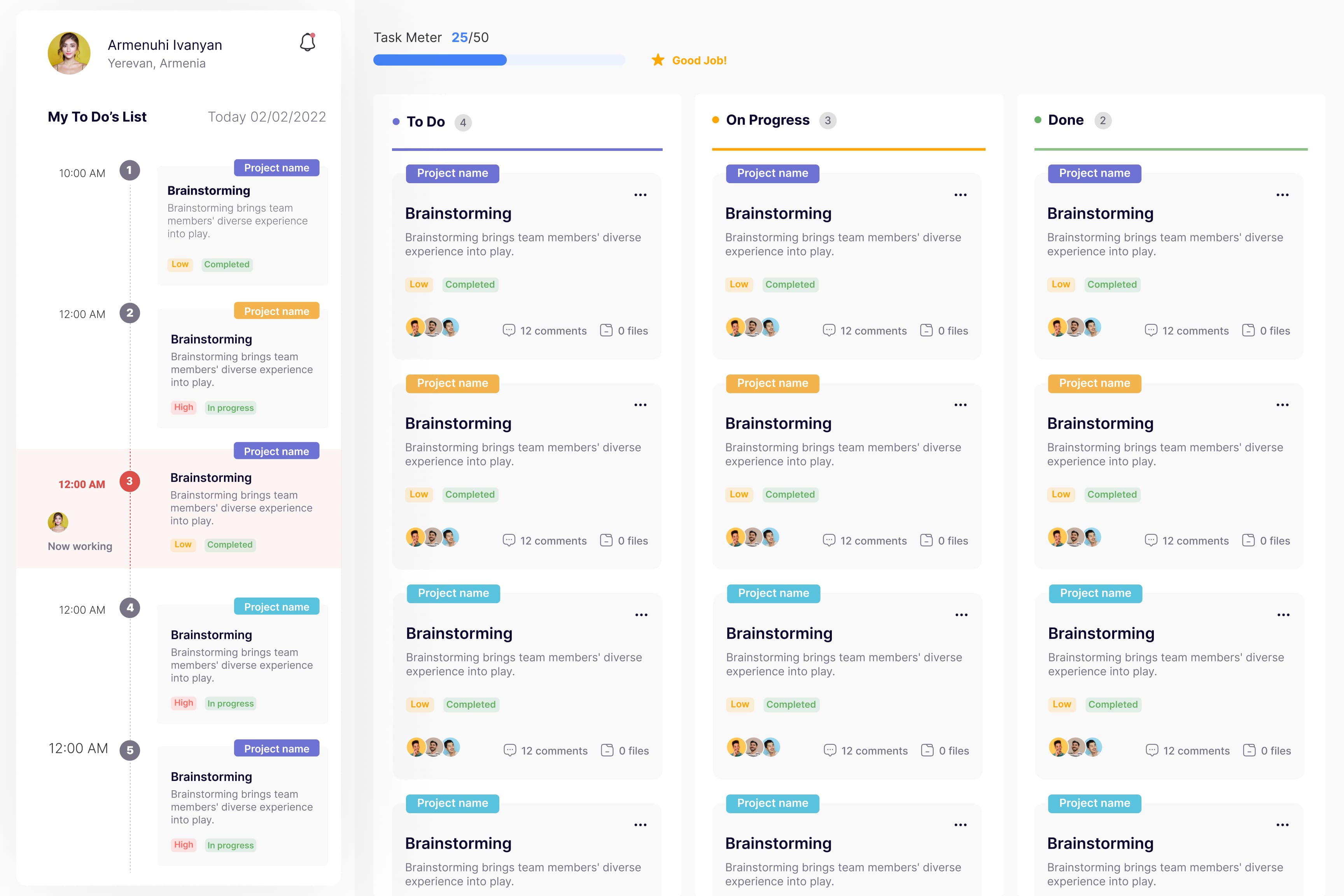The height and width of the screenshot is (896, 1344).
Task: Open comments icon on first To Do card
Action: point(509,330)
